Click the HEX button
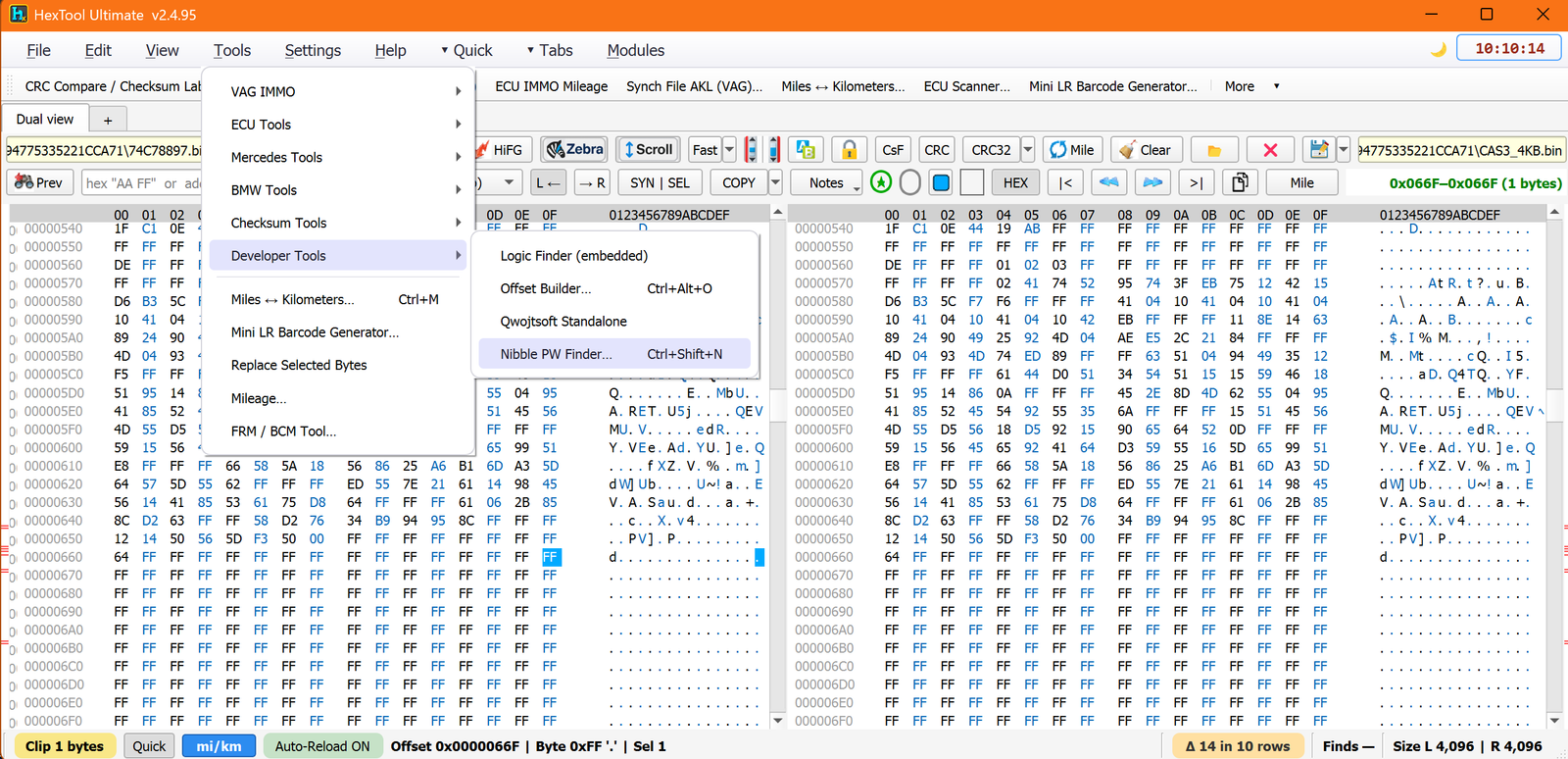 1015,182
